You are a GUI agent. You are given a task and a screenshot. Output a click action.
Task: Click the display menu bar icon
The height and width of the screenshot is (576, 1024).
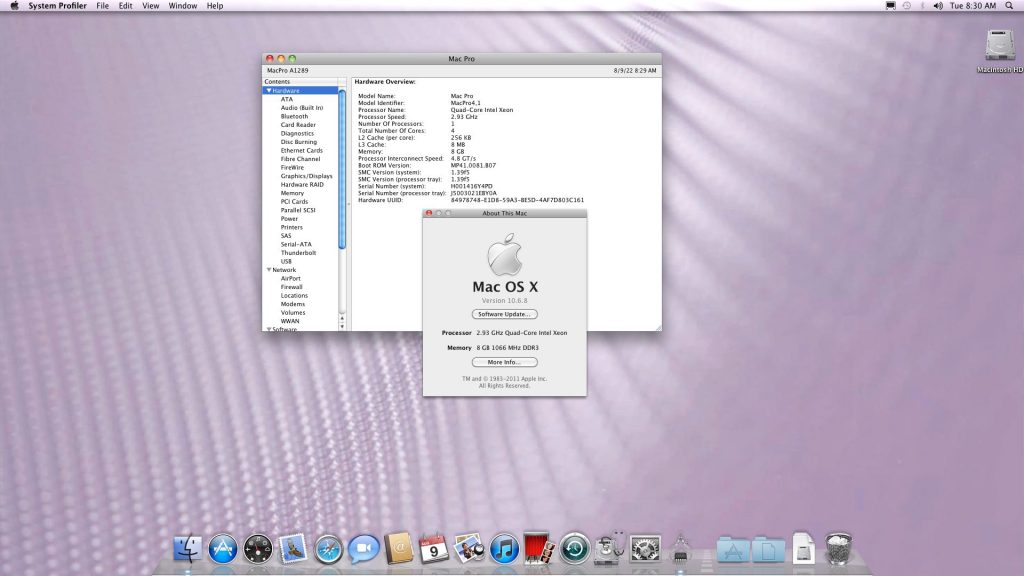tap(890, 6)
